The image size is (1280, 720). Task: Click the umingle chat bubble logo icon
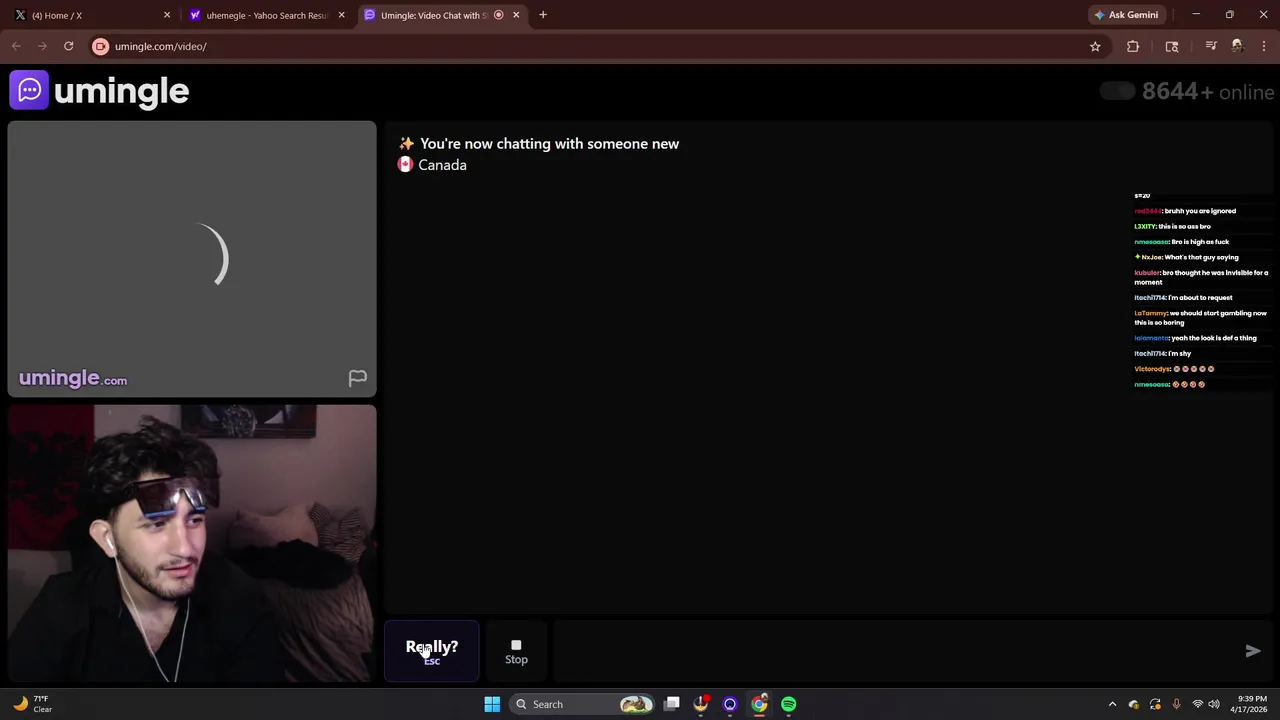[x=29, y=91]
